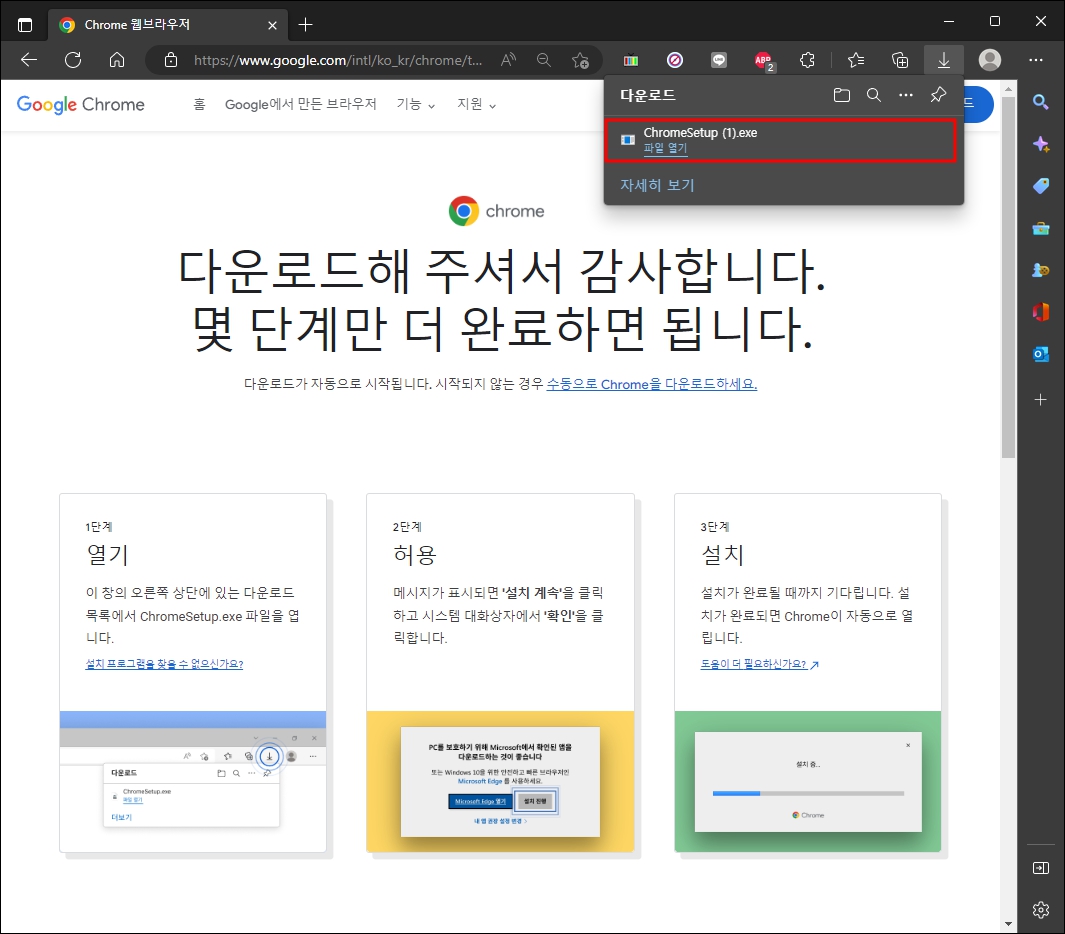
Task: Click 설치 프로그램을 찾을 수 없으신가요? link
Action: coord(164,664)
